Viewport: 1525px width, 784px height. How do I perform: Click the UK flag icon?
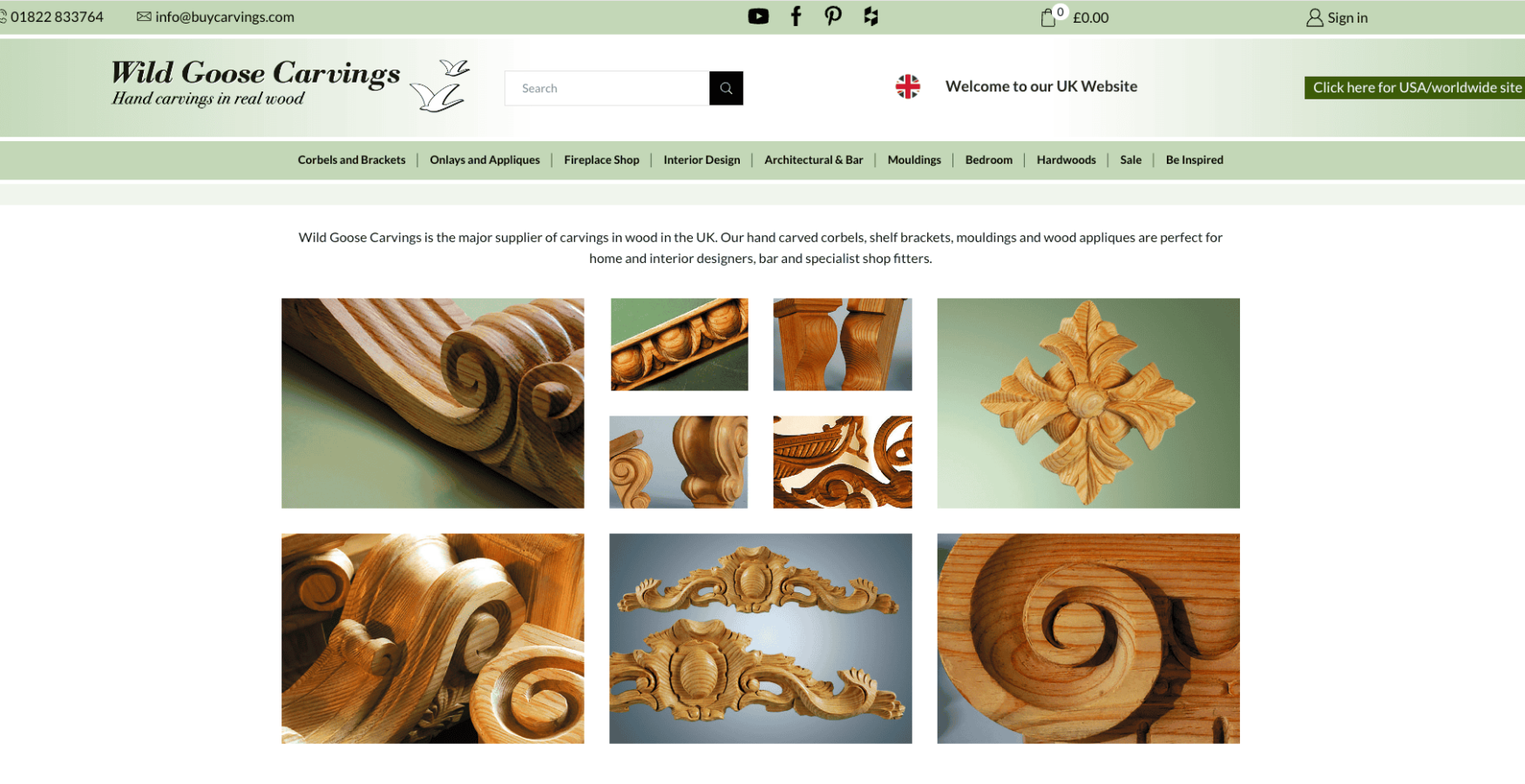[907, 86]
